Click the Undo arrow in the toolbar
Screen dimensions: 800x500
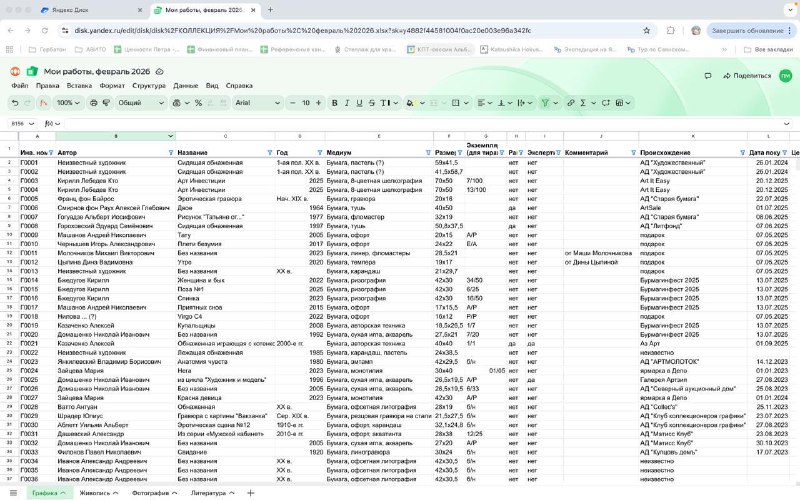click(x=15, y=103)
